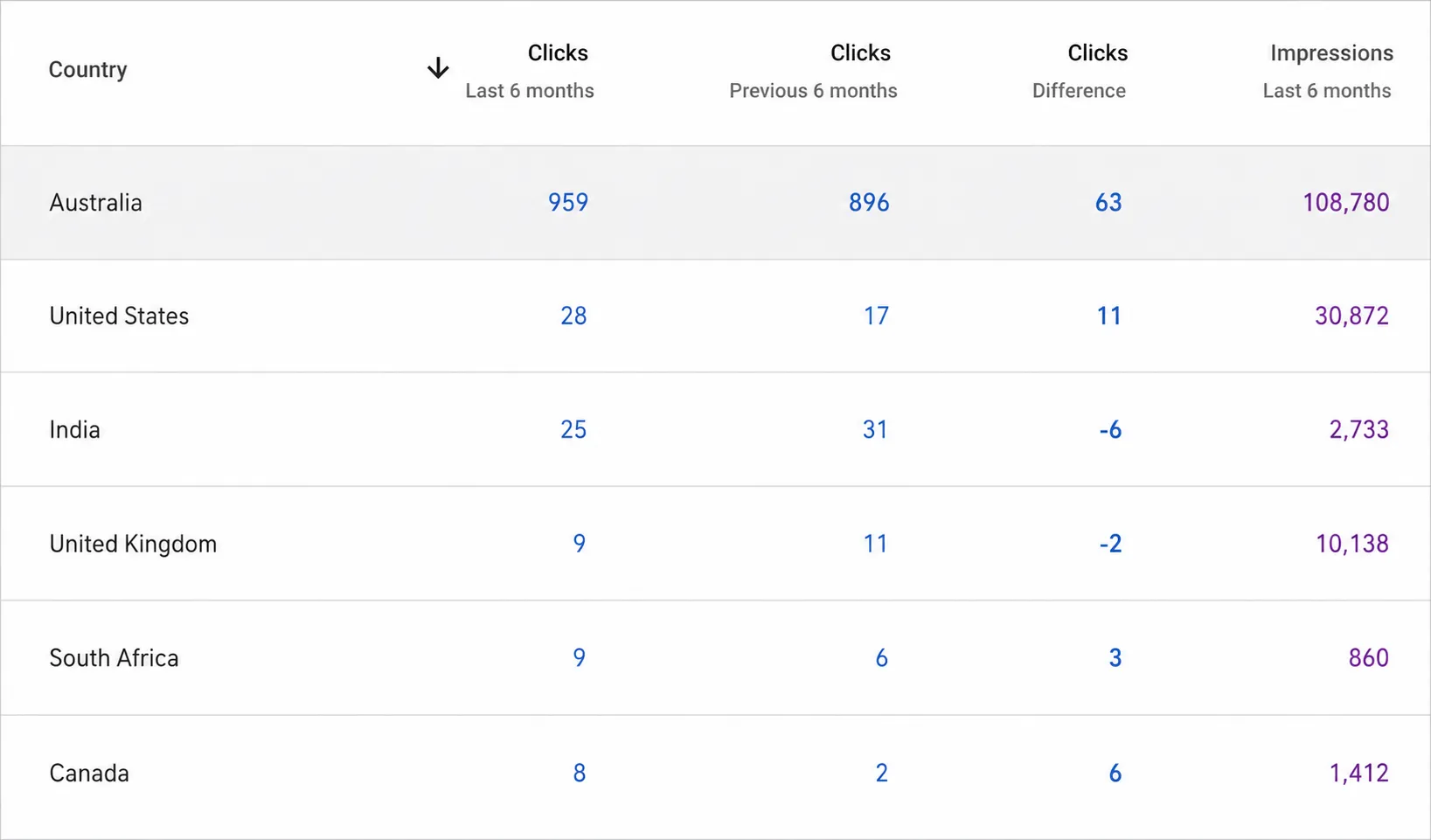Image resolution: width=1431 pixels, height=840 pixels.
Task: Sort by Impressions Last 6 months header
Action: tap(1327, 71)
